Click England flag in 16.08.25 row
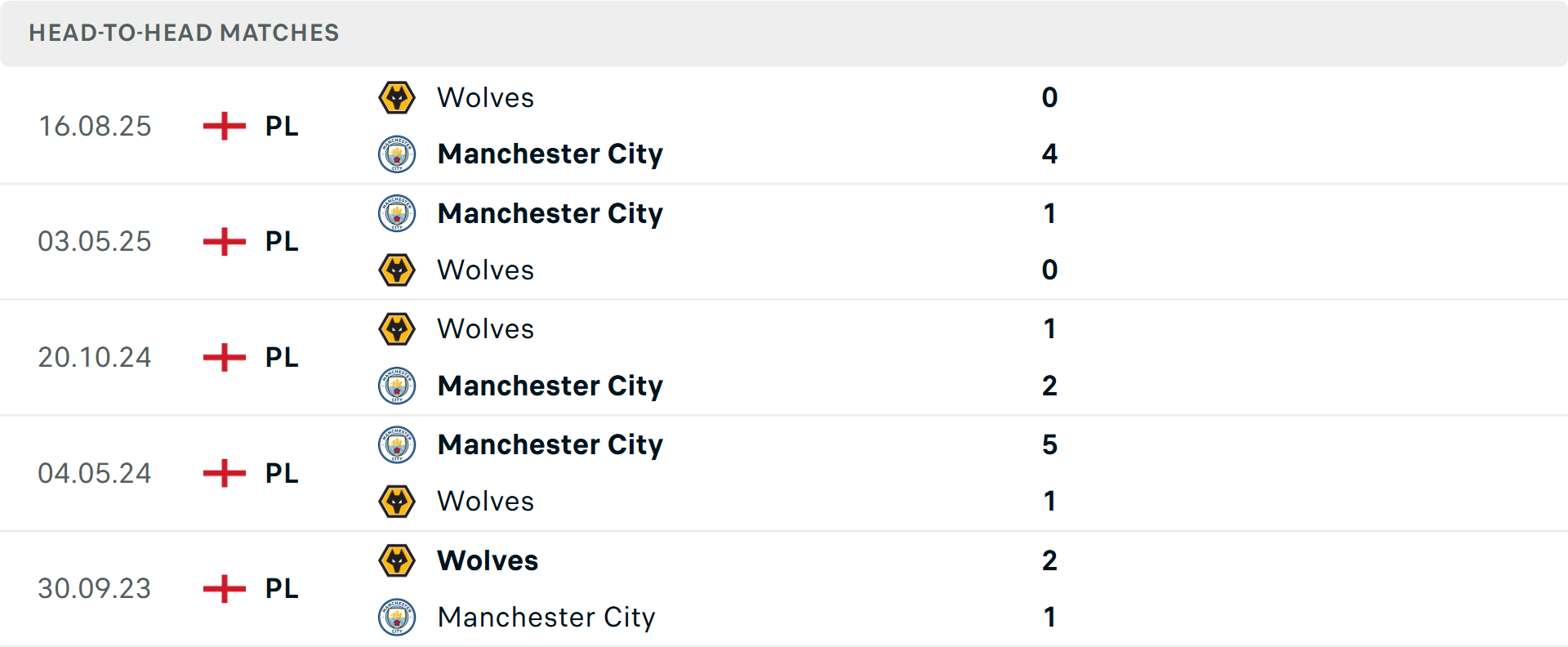Image resolution: width=1568 pixels, height=647 pixels. click(225, 127)
